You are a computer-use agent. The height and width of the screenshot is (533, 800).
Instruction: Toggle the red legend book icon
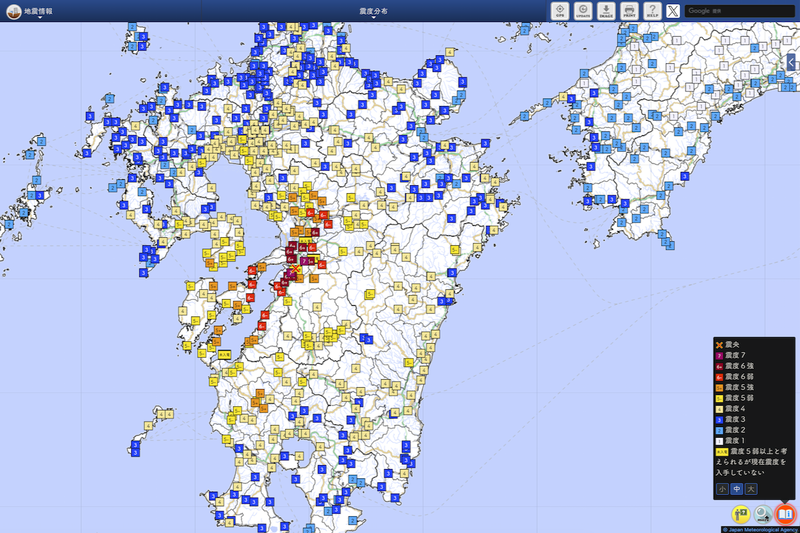coord(785,514)
